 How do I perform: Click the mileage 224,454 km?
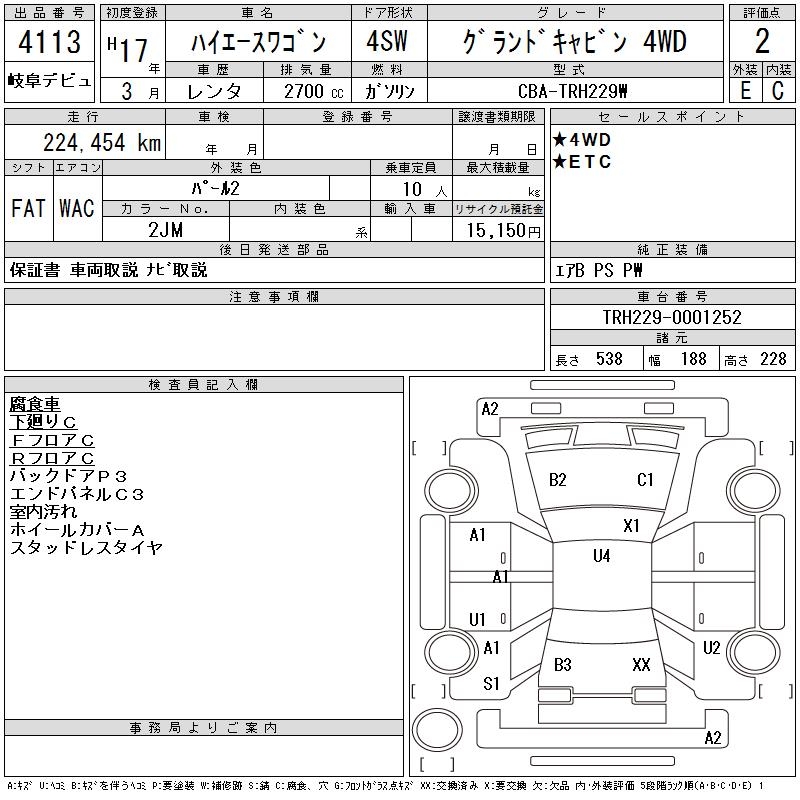[102, 143]
